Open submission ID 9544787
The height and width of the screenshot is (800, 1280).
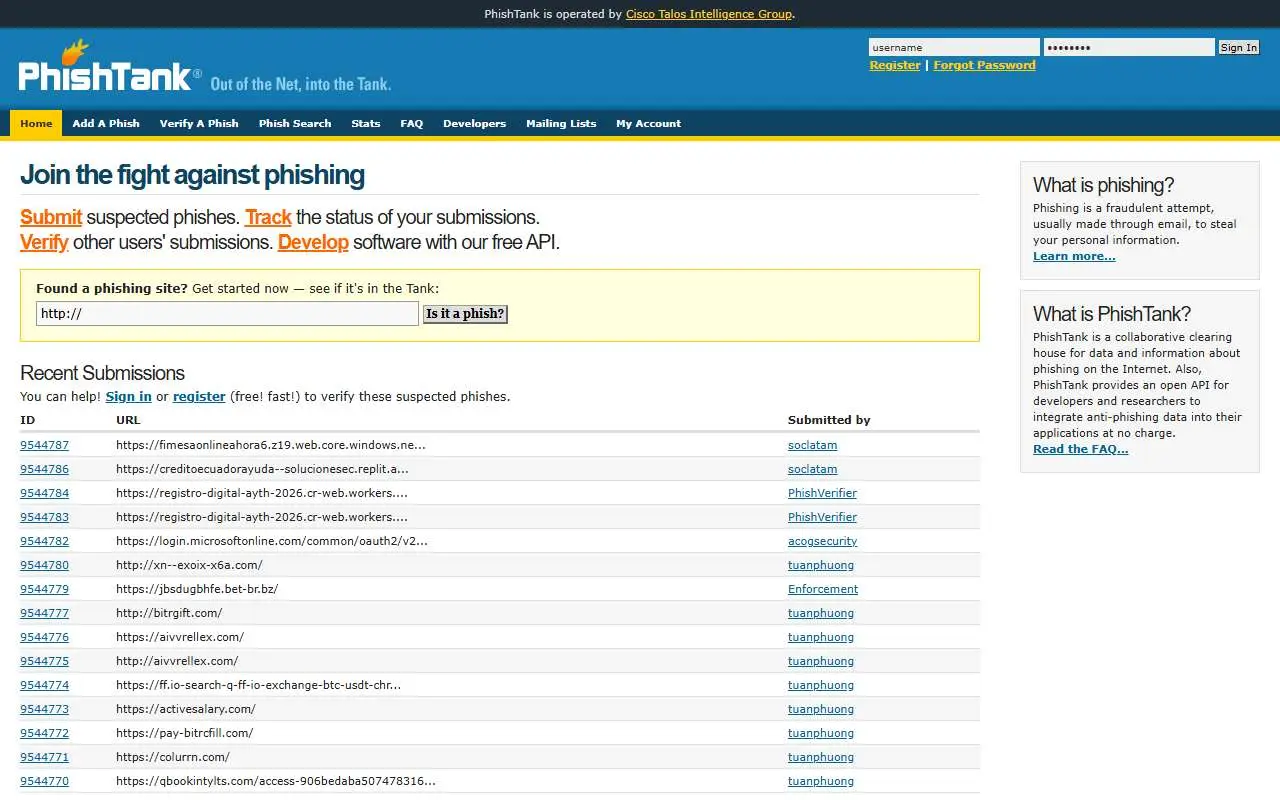(x=44, y=445)
